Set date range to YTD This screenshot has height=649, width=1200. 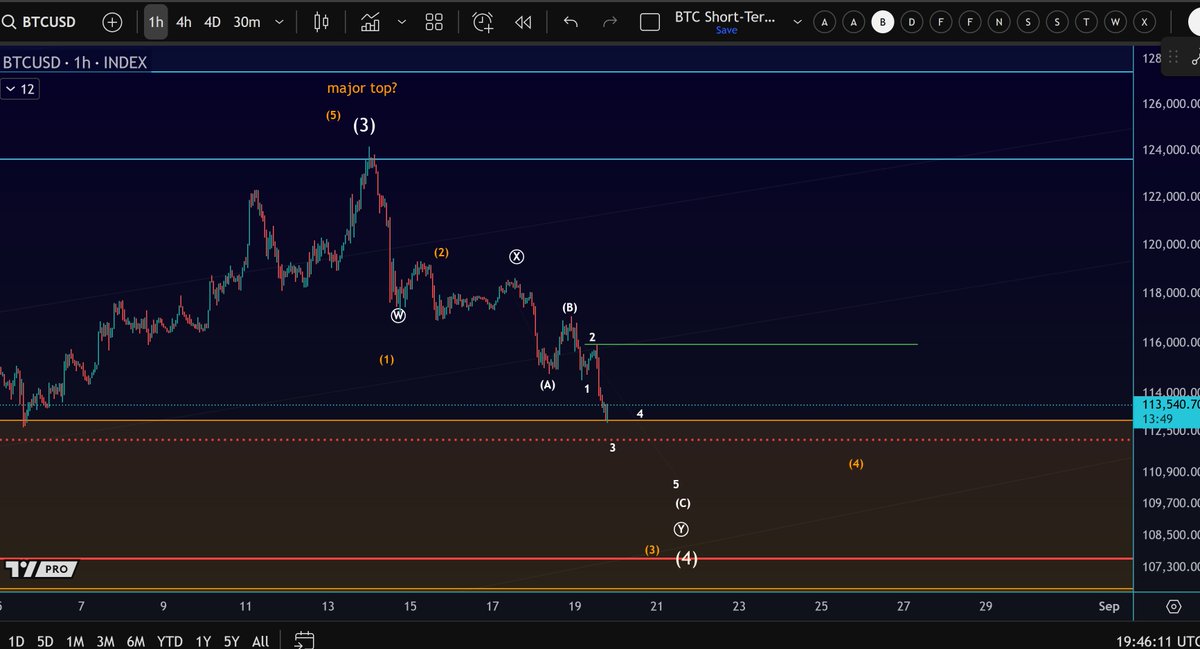tap(170, 640)
